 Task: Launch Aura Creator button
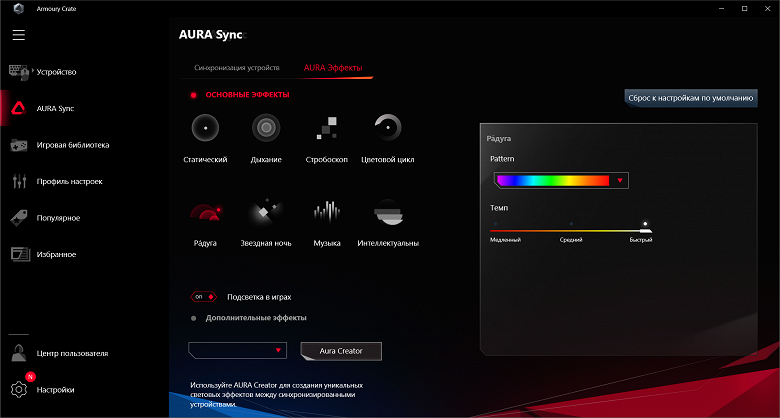coord(341,351)
